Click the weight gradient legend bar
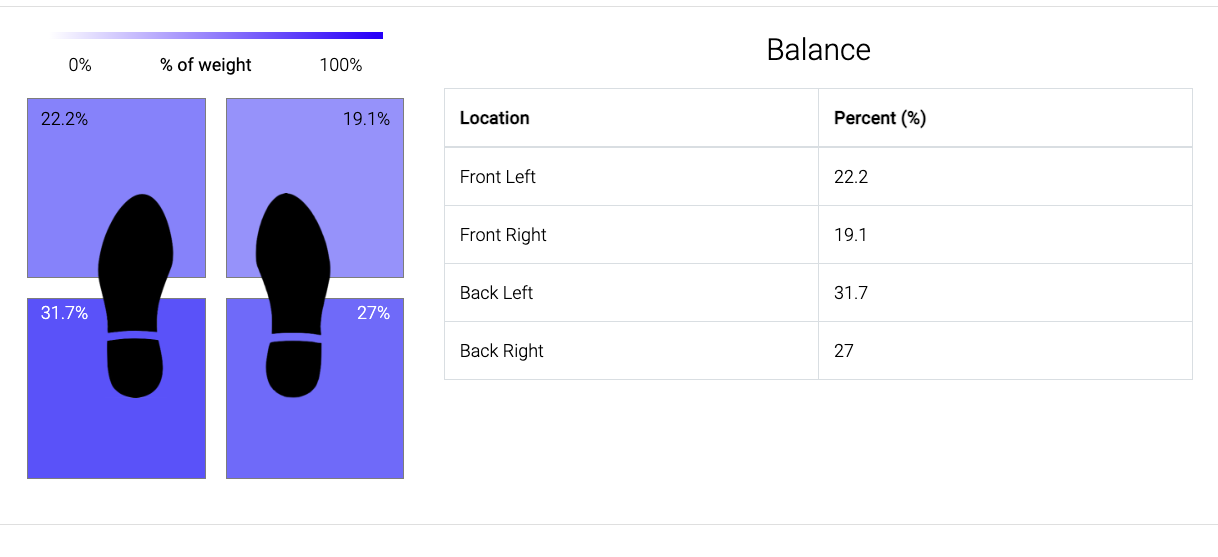Image resolution: width=1218 pixels, height=557 pixels. click(x=216, y=36)
